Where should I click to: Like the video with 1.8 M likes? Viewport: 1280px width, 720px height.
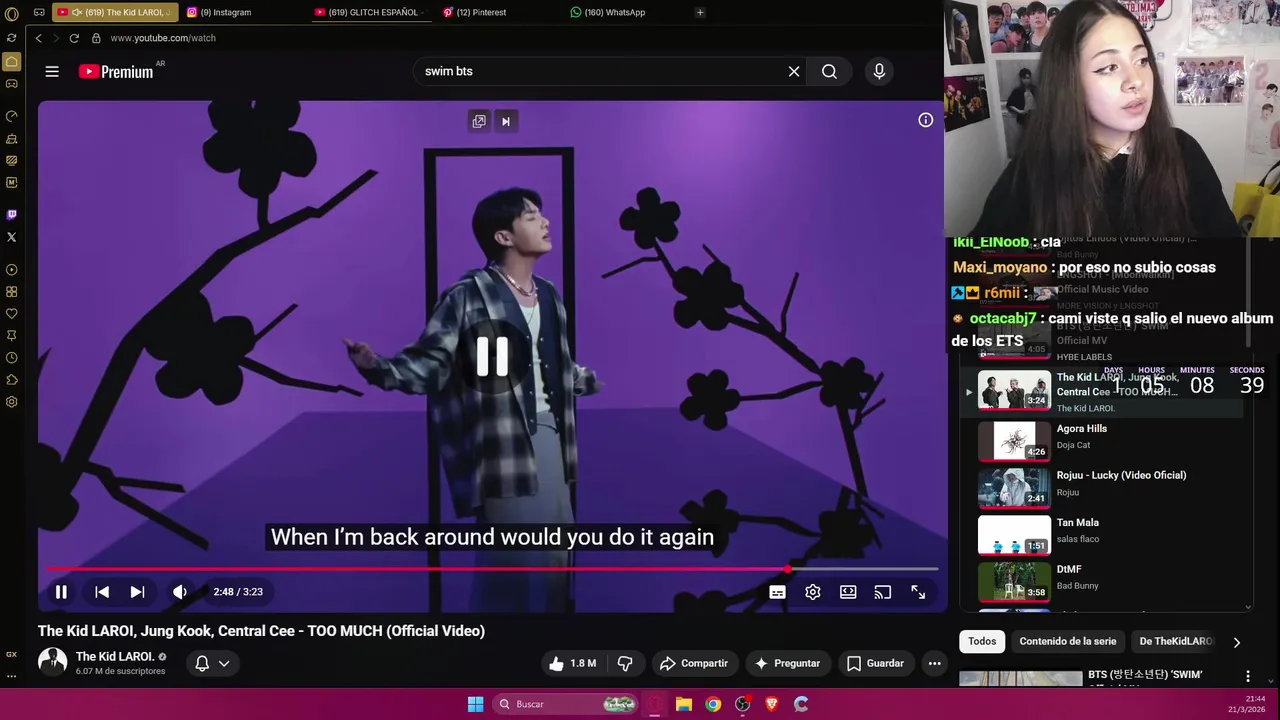click(x=572, y=663)
